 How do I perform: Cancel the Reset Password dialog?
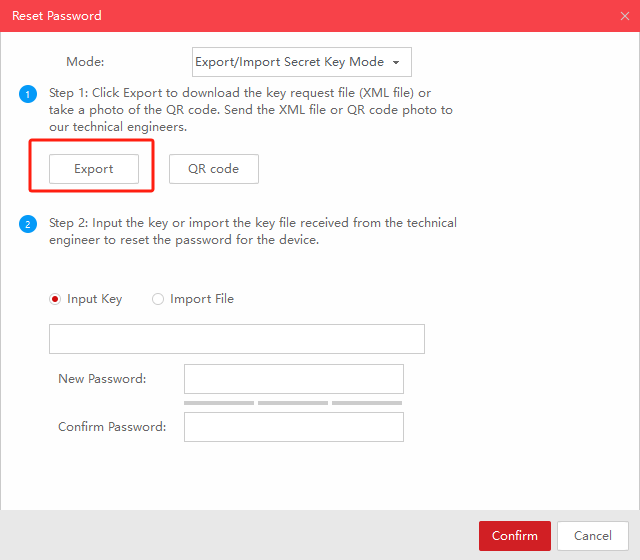point(593,536)
